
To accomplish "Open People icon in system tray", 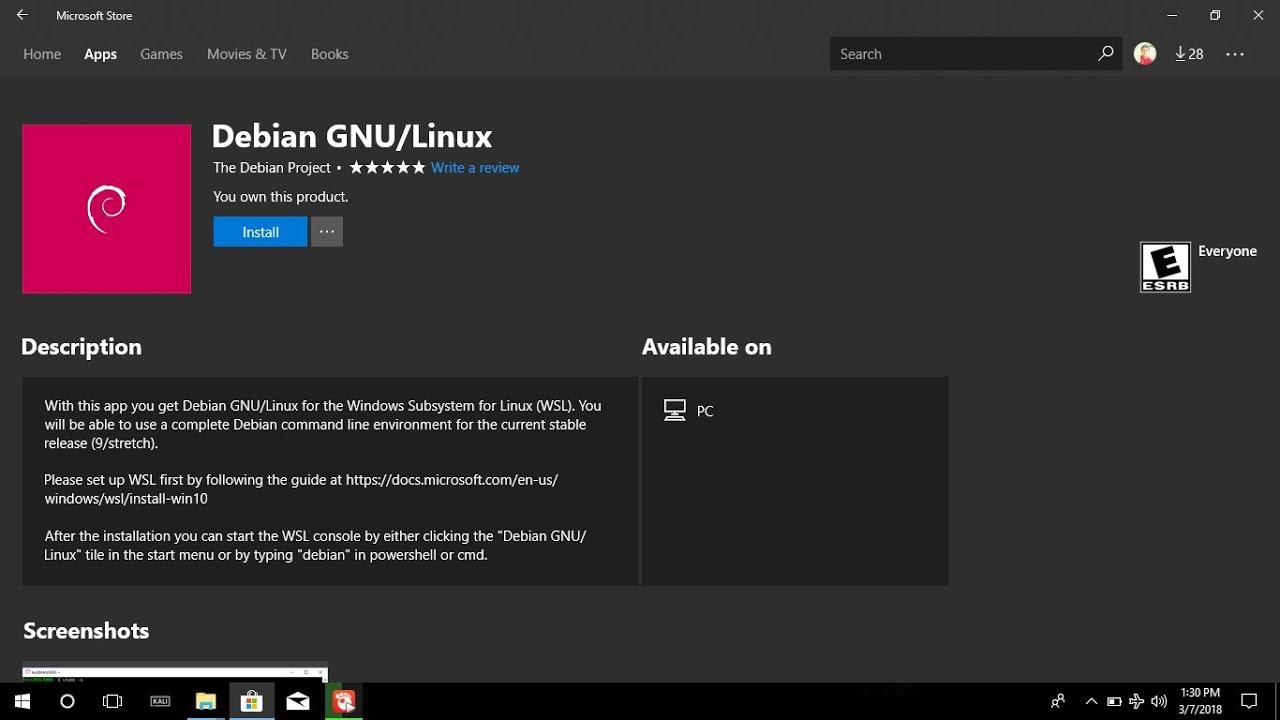I will (x=1058, y=701).
